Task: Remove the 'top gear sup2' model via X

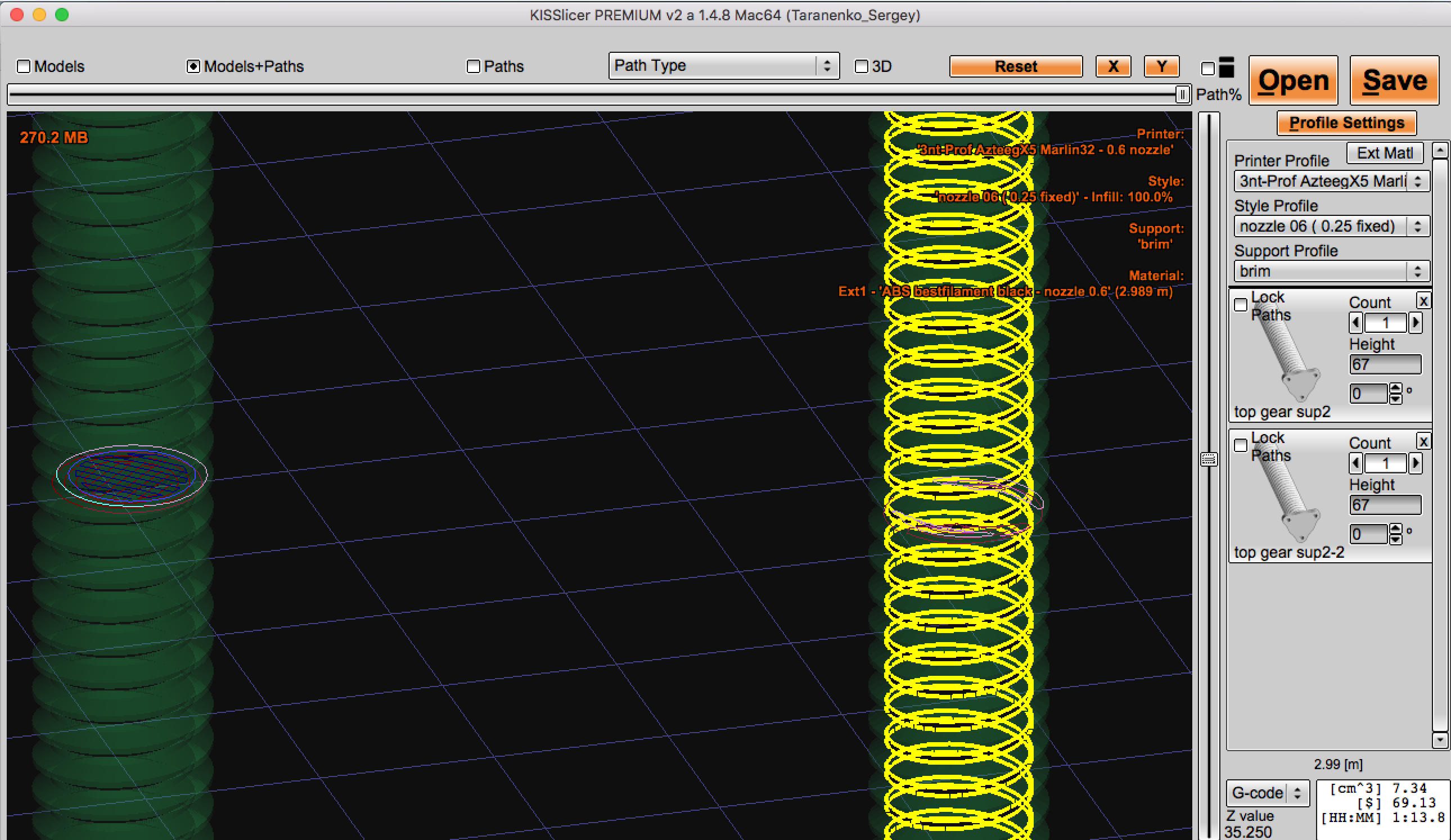Action: pyautogui.click(x=1423, y=301)
